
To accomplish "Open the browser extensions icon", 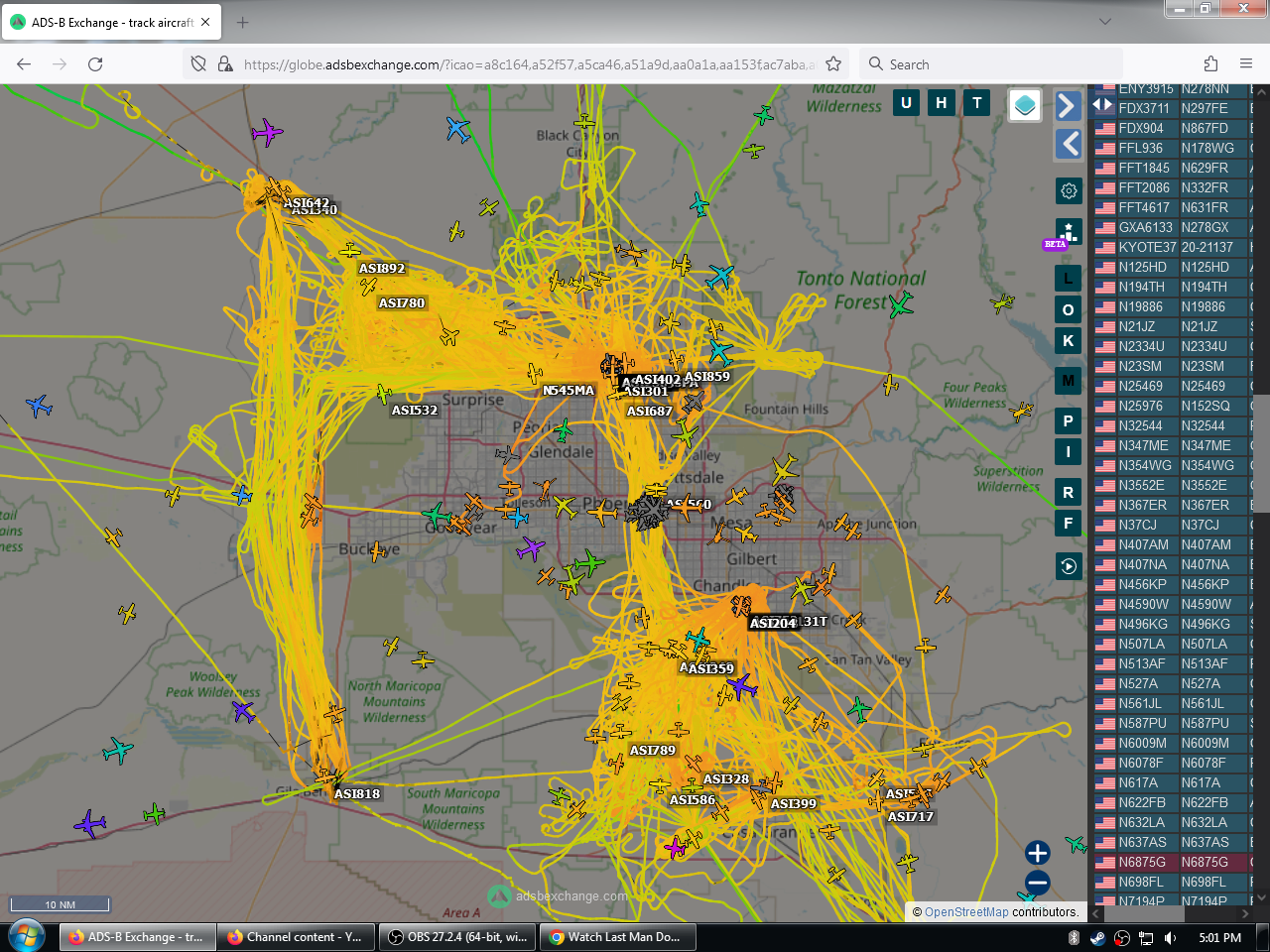I will pyautogui.click(x=1210, y=63).
